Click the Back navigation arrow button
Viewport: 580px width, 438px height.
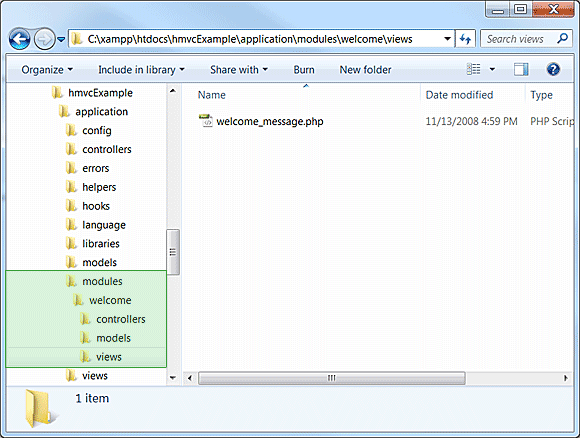pos(20,39)
